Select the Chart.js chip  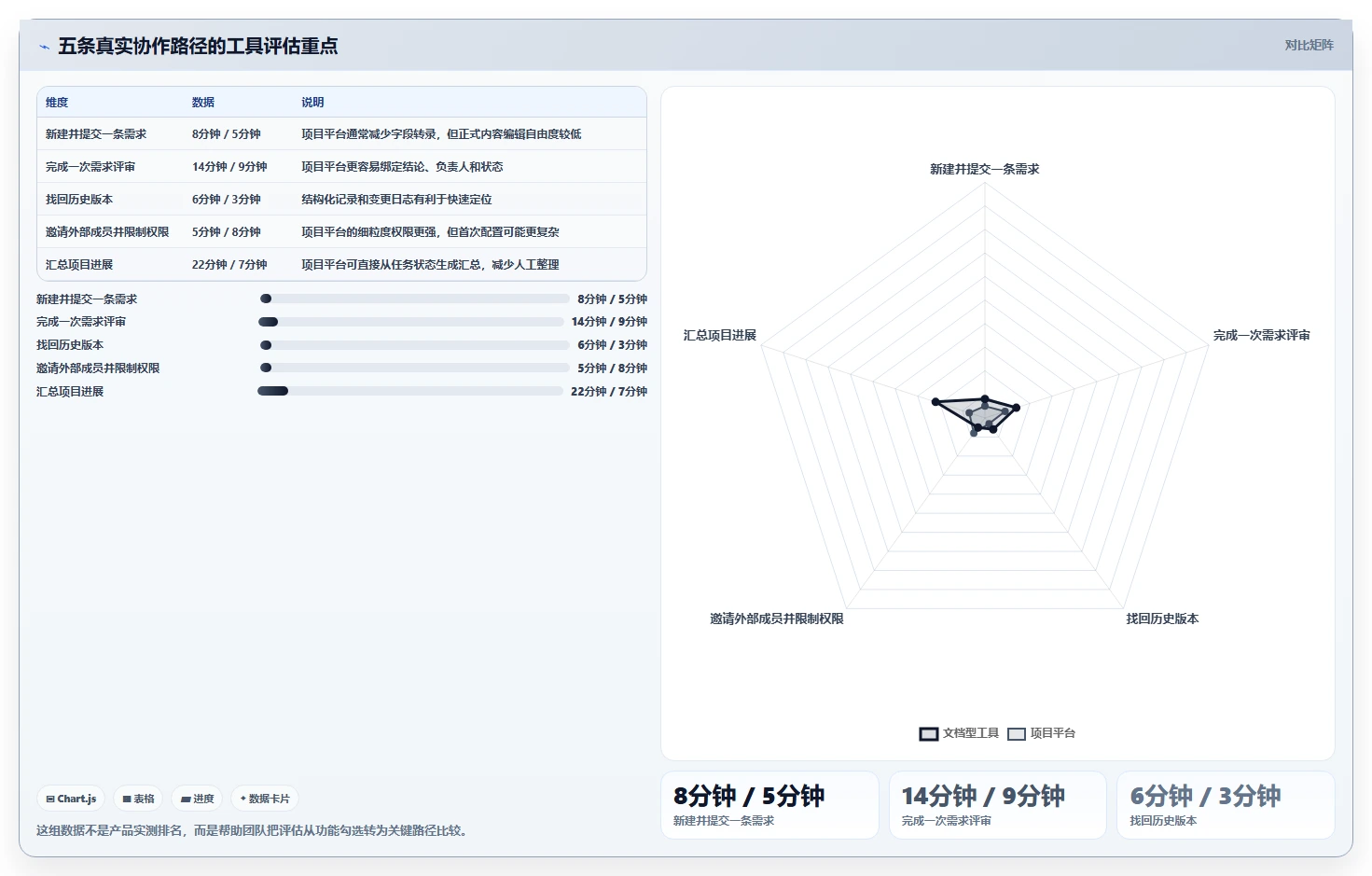71,799
